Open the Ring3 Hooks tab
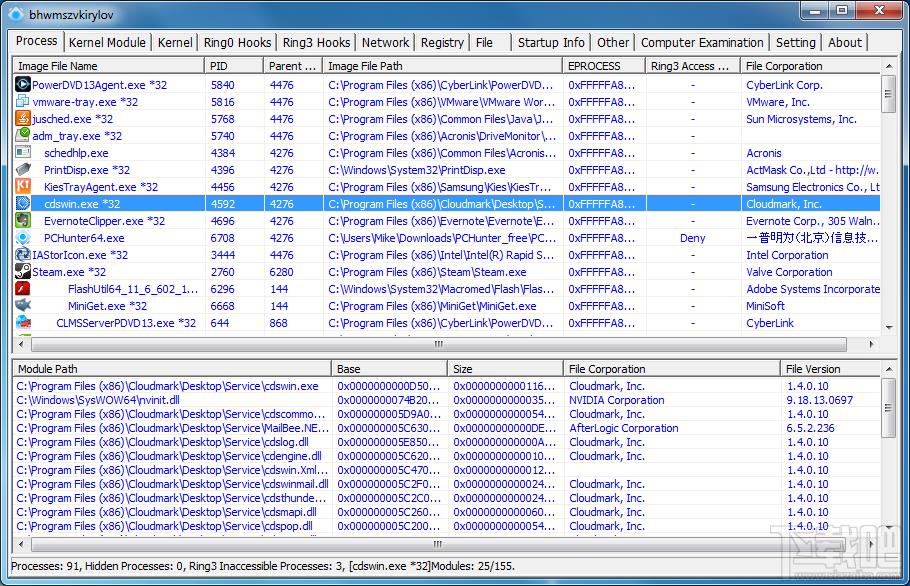910x586 pixels. pos(316,42)
